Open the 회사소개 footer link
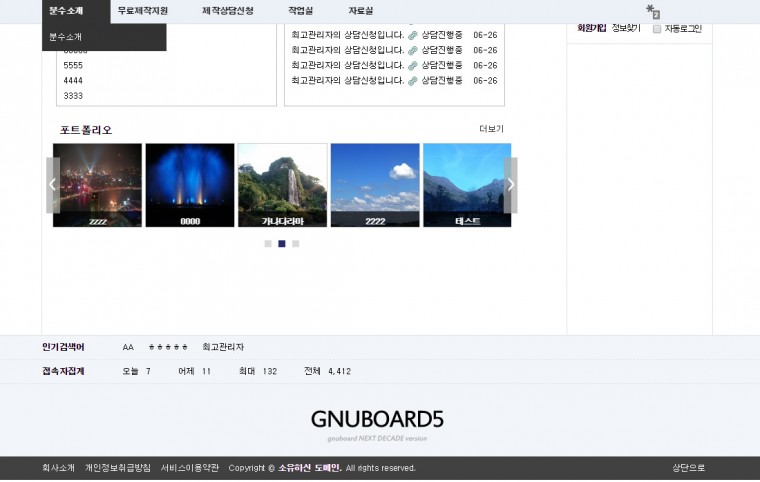This screenshot has height=482, width=760. tap(59, 468)
